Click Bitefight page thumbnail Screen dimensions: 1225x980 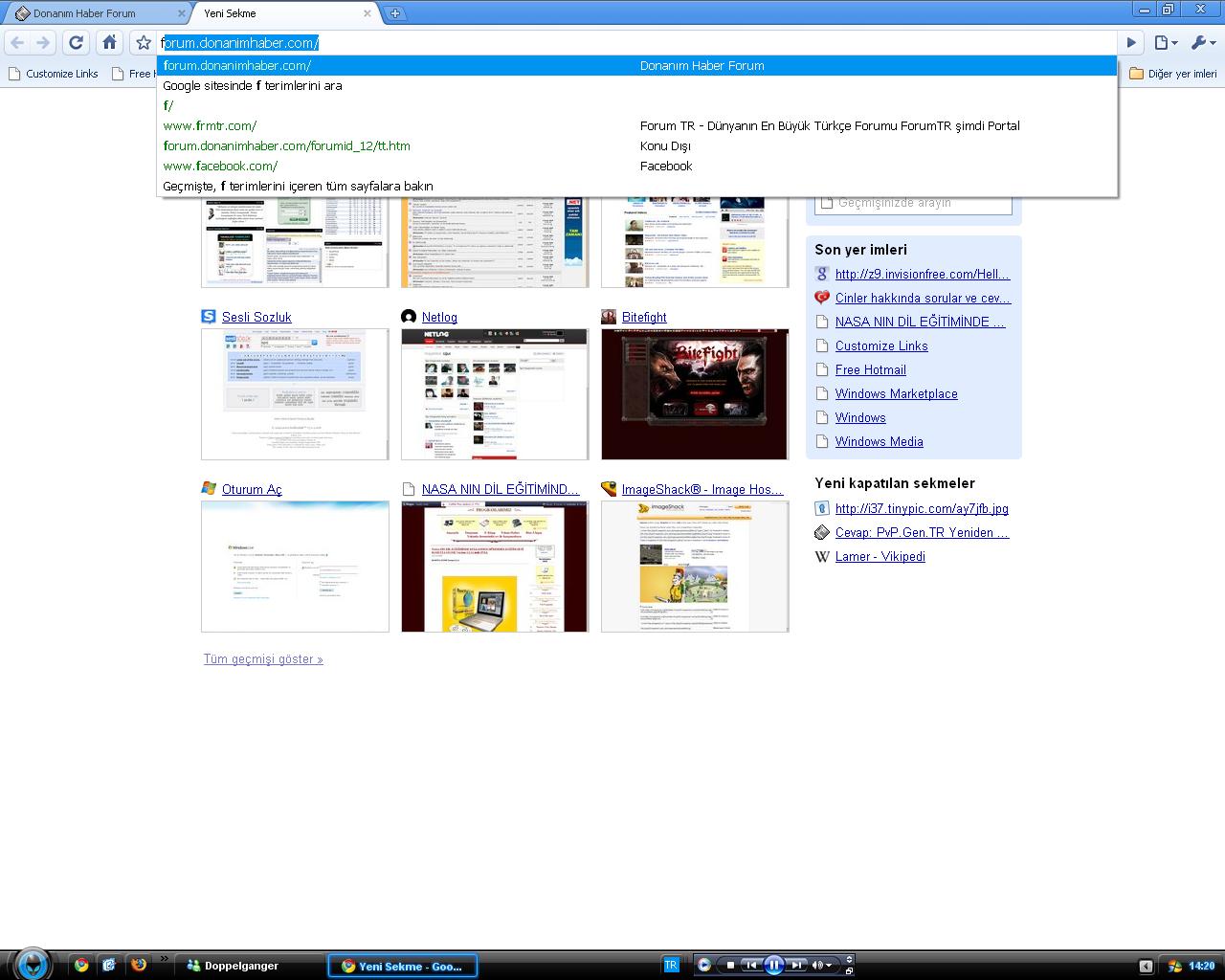click(x=695, y=394)
